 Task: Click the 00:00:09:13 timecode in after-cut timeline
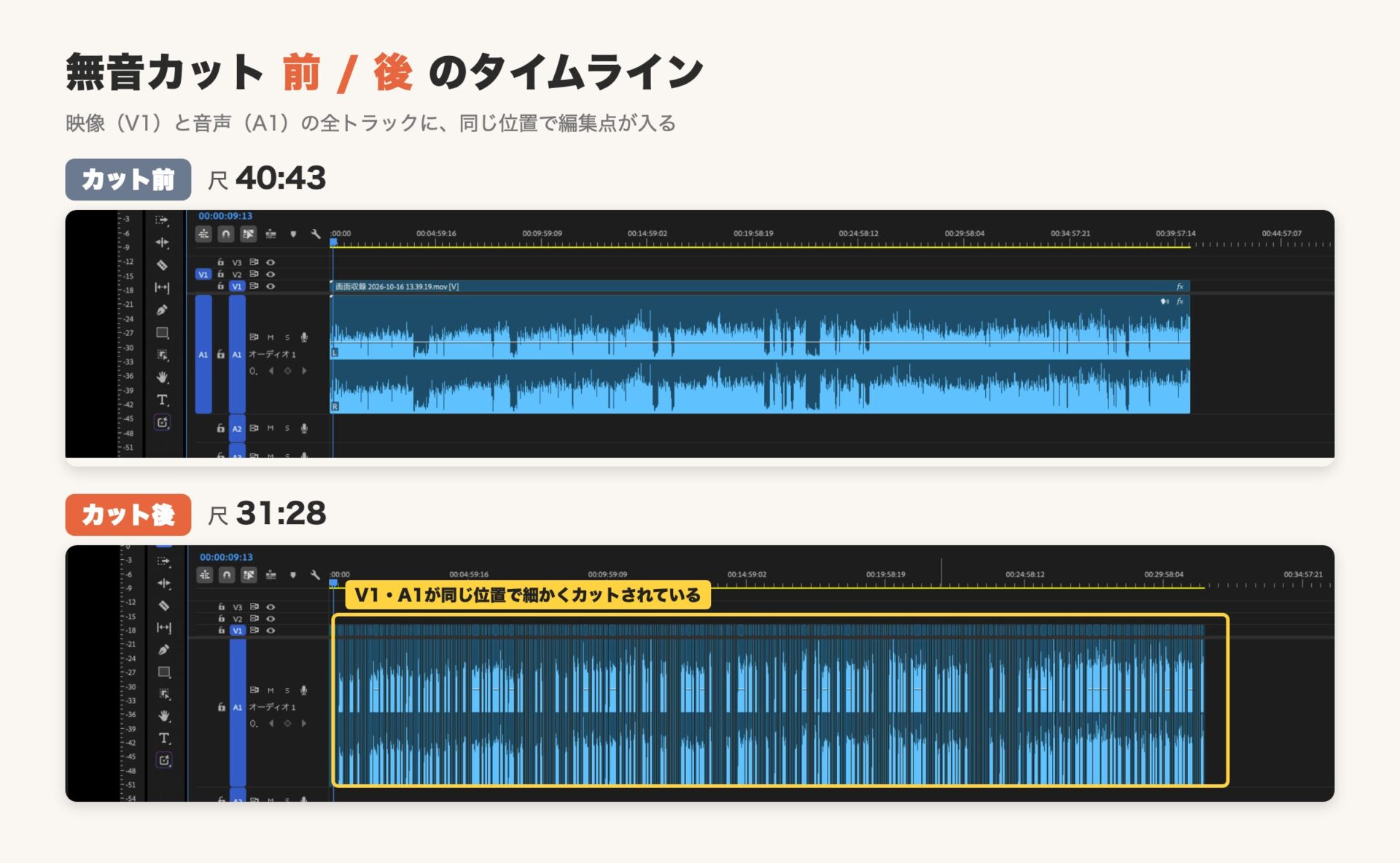pyautogui.click(x=226, y=557)
